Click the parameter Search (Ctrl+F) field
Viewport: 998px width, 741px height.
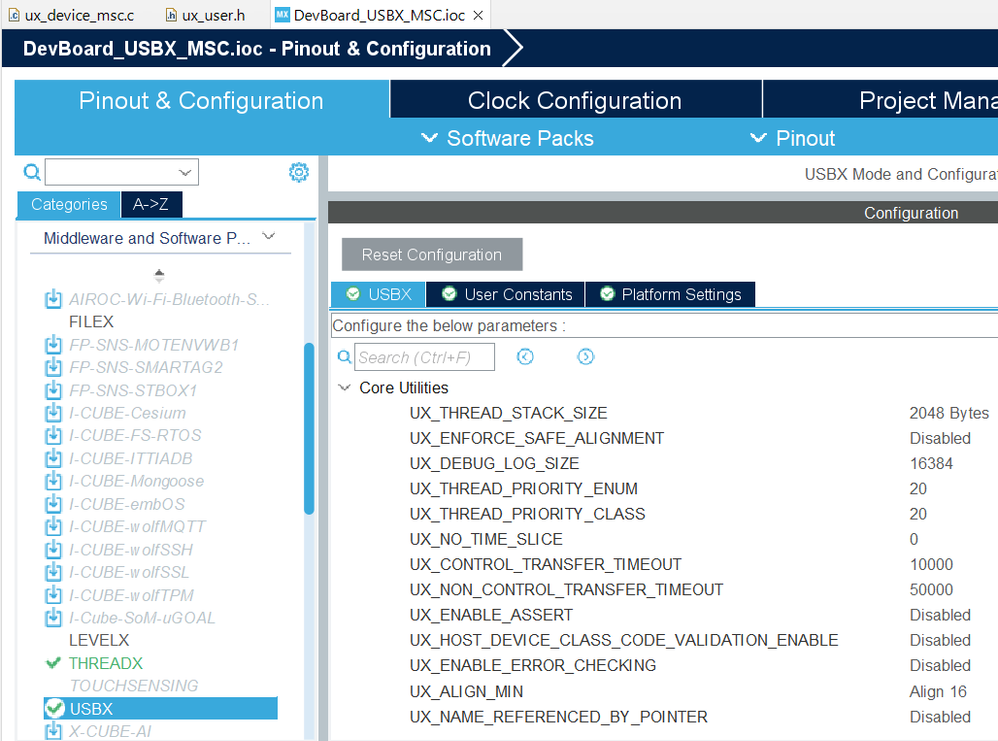tap(425, 356)
